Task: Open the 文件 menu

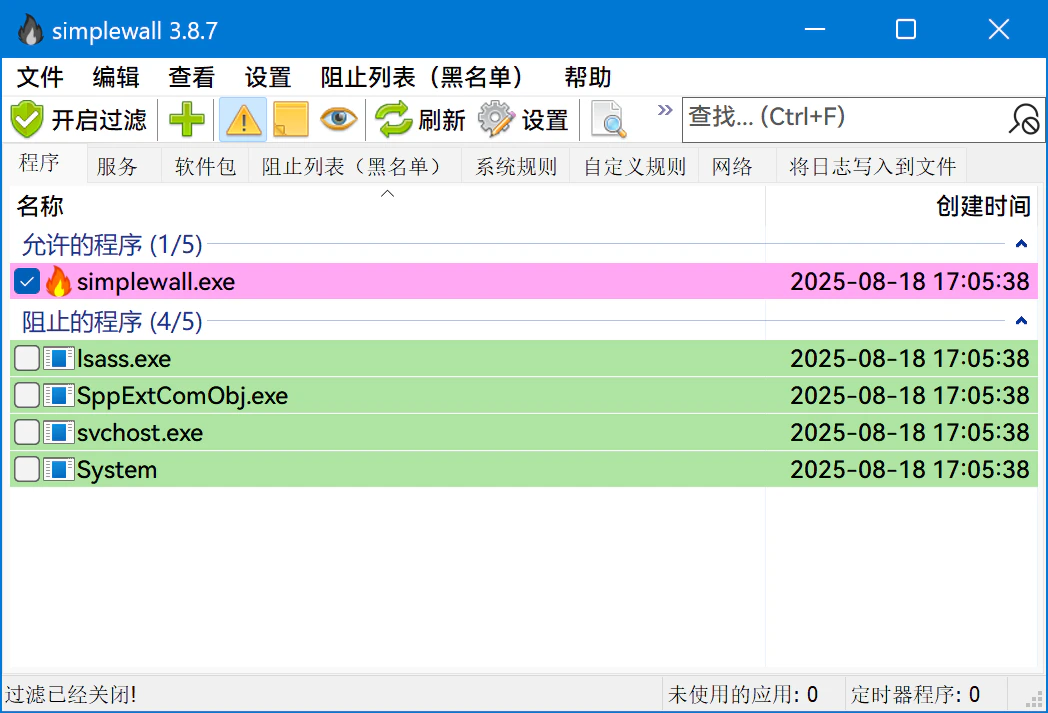Action: (x=40, y=78)
